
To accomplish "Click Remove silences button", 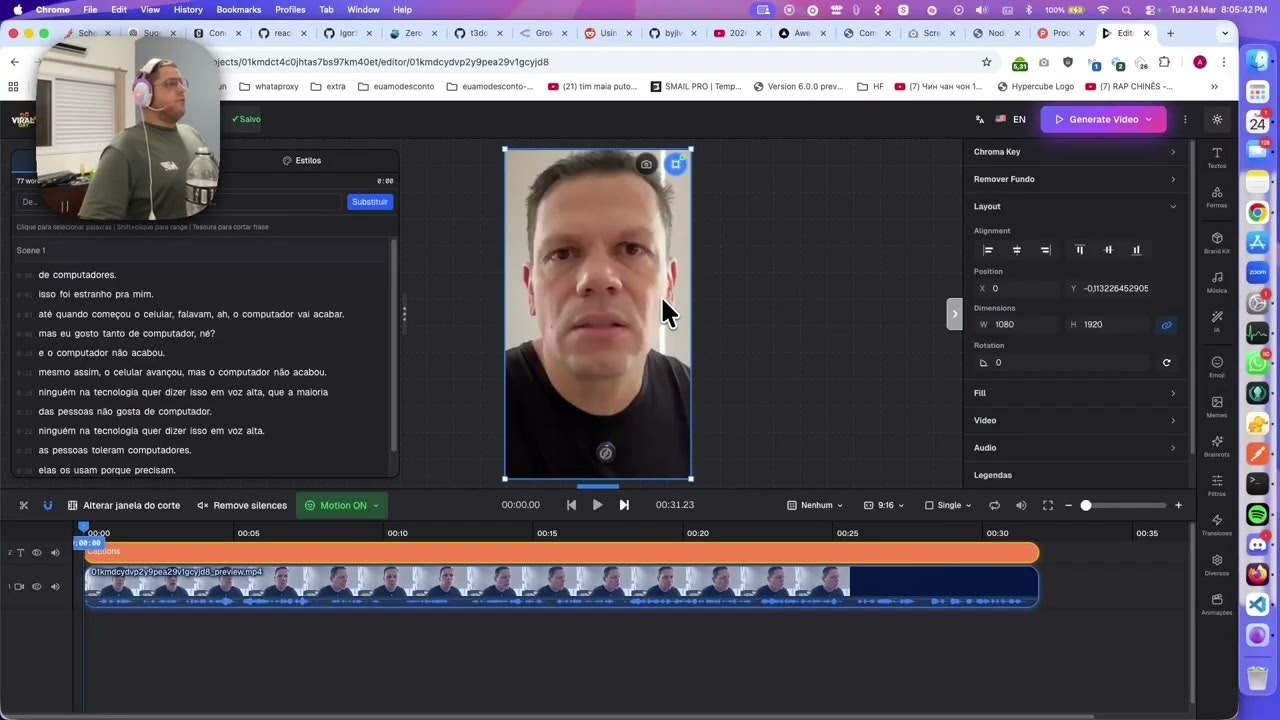I will point(242,505).
